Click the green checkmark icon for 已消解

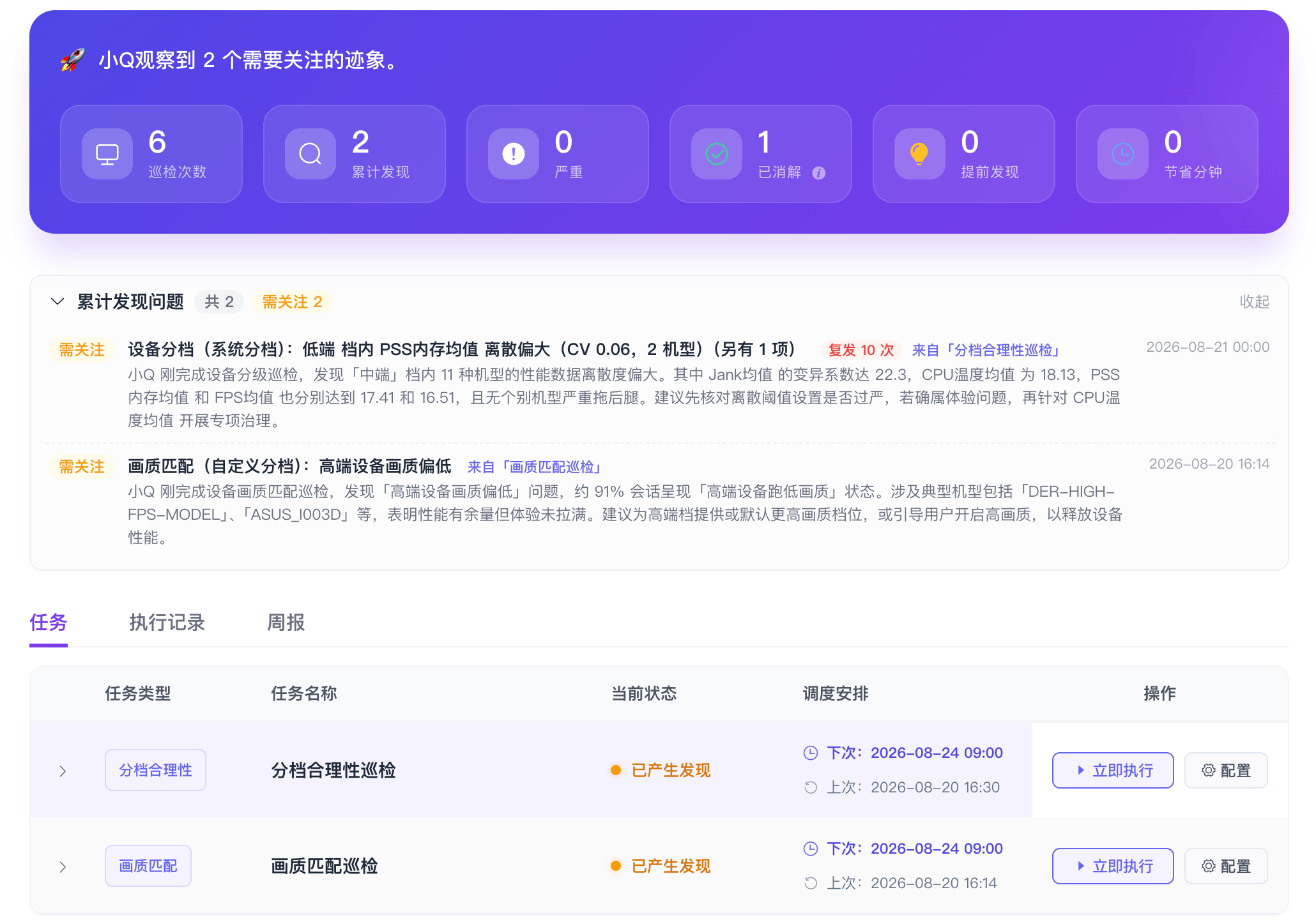717,154
